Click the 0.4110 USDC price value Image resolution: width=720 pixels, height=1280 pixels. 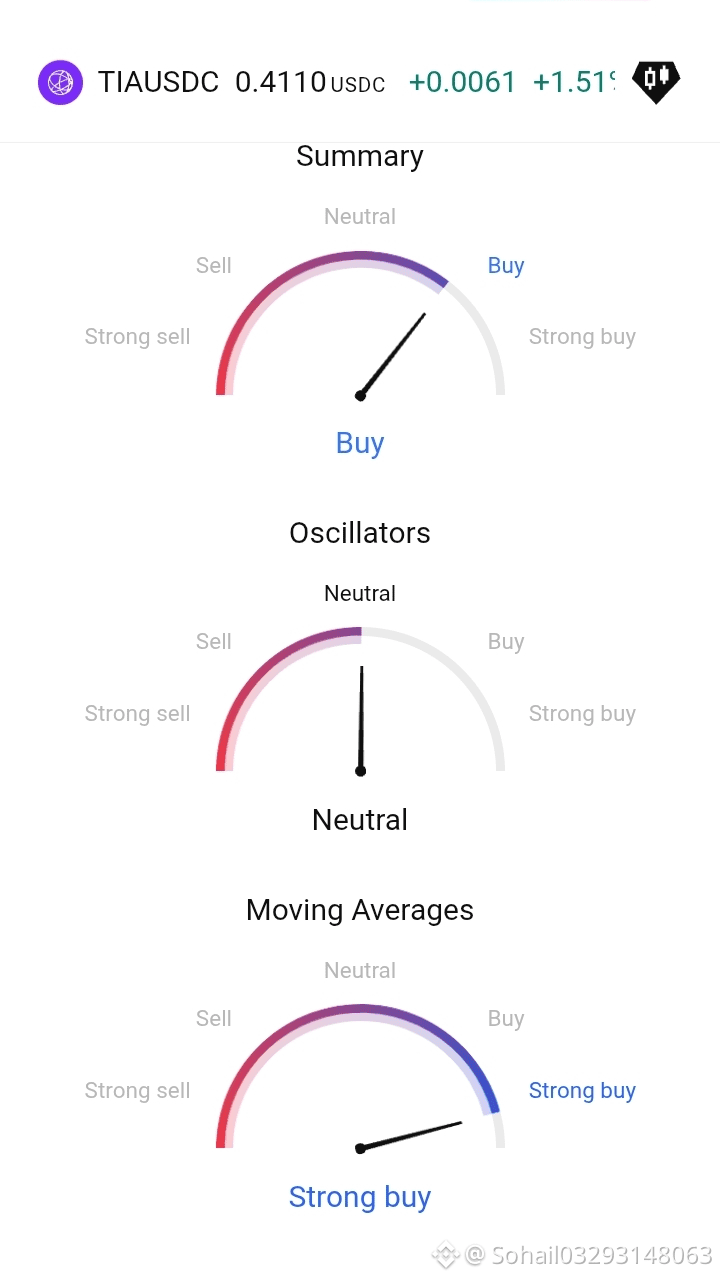coord(310,82)
